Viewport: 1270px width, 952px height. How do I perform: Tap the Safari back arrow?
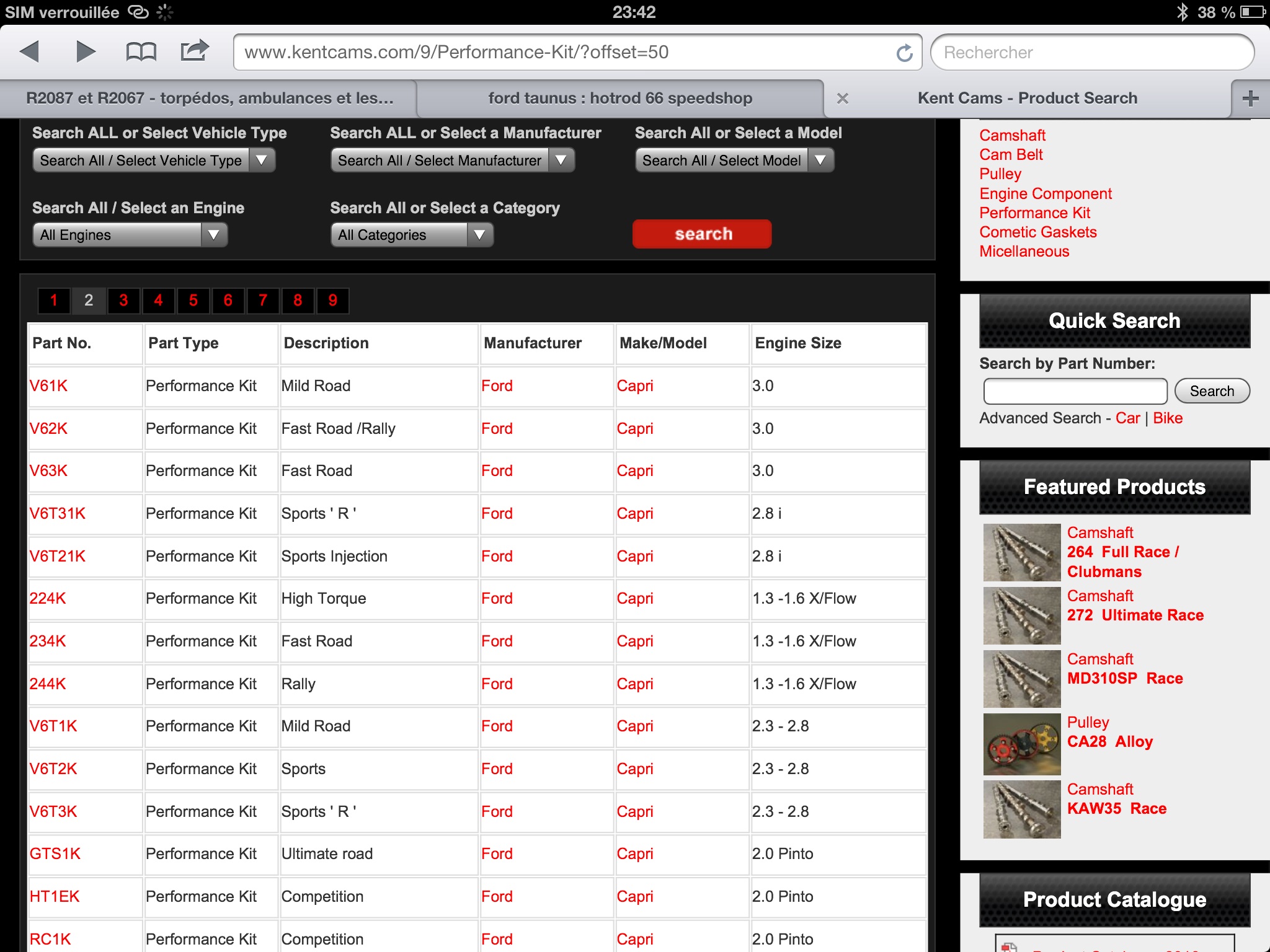(30, 51)
